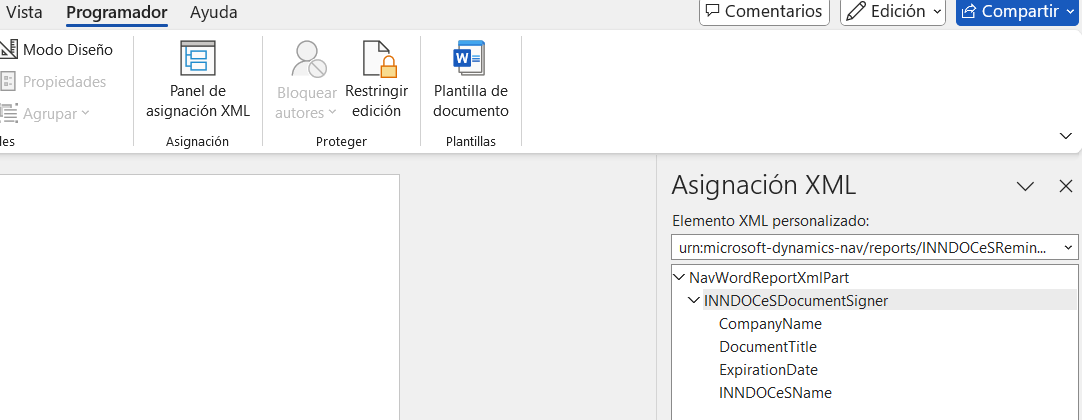Select the DocumentTitle XML field
This screenshot has width=1082, height=420.
pos(767,346)
